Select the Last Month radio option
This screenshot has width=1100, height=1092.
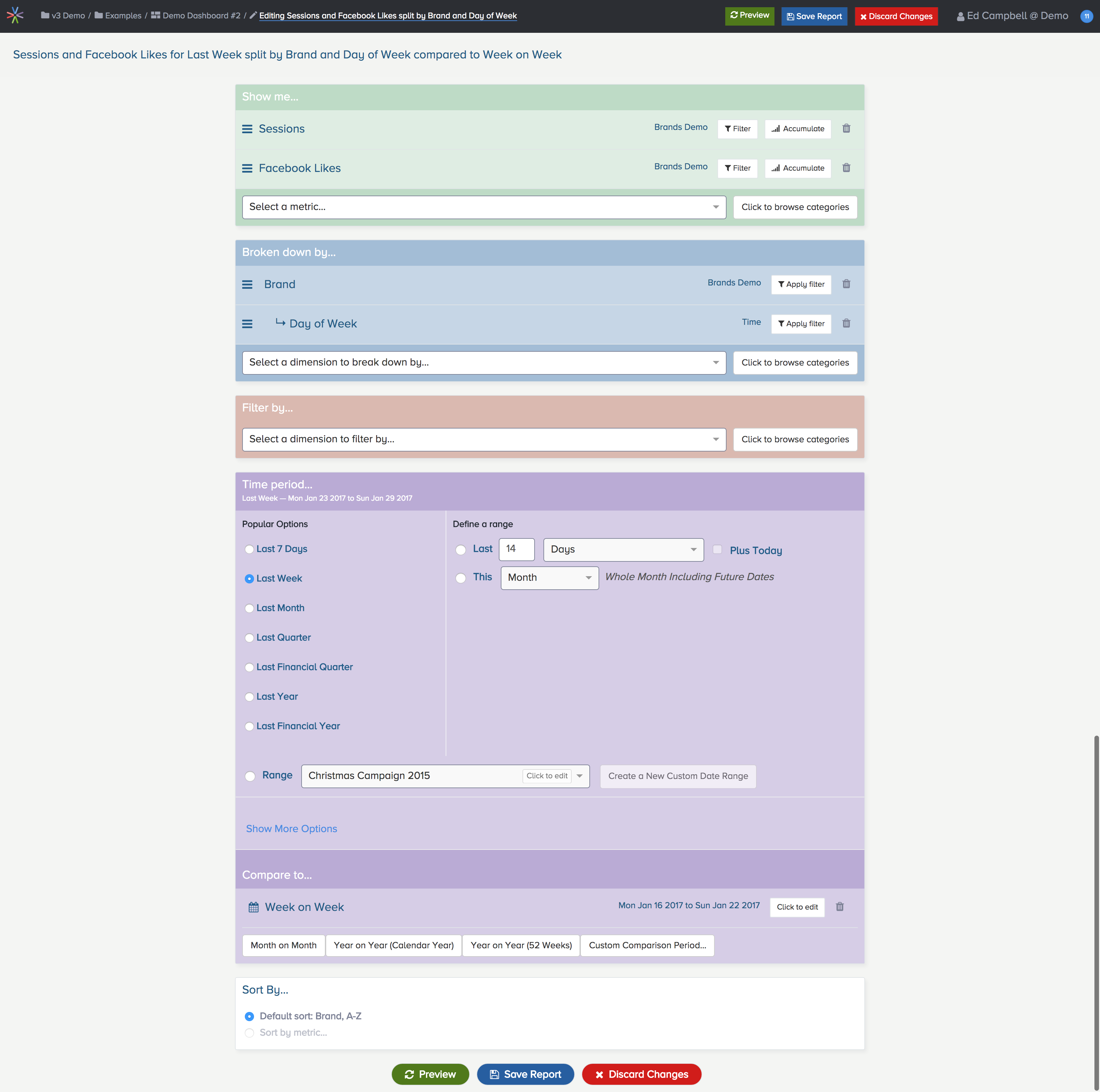[249, 608]
